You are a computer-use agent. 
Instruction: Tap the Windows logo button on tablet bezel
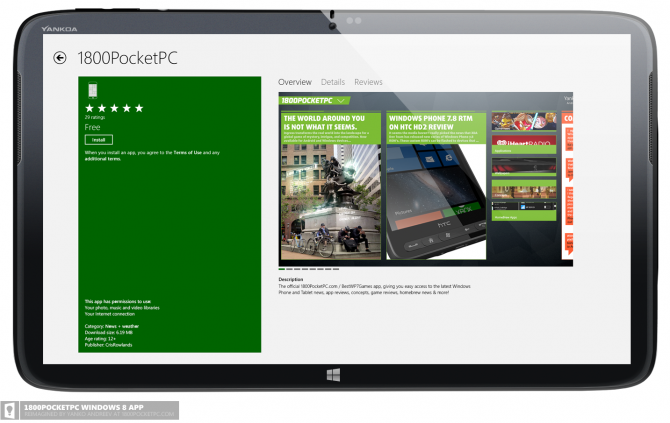(x=333, y=375)
